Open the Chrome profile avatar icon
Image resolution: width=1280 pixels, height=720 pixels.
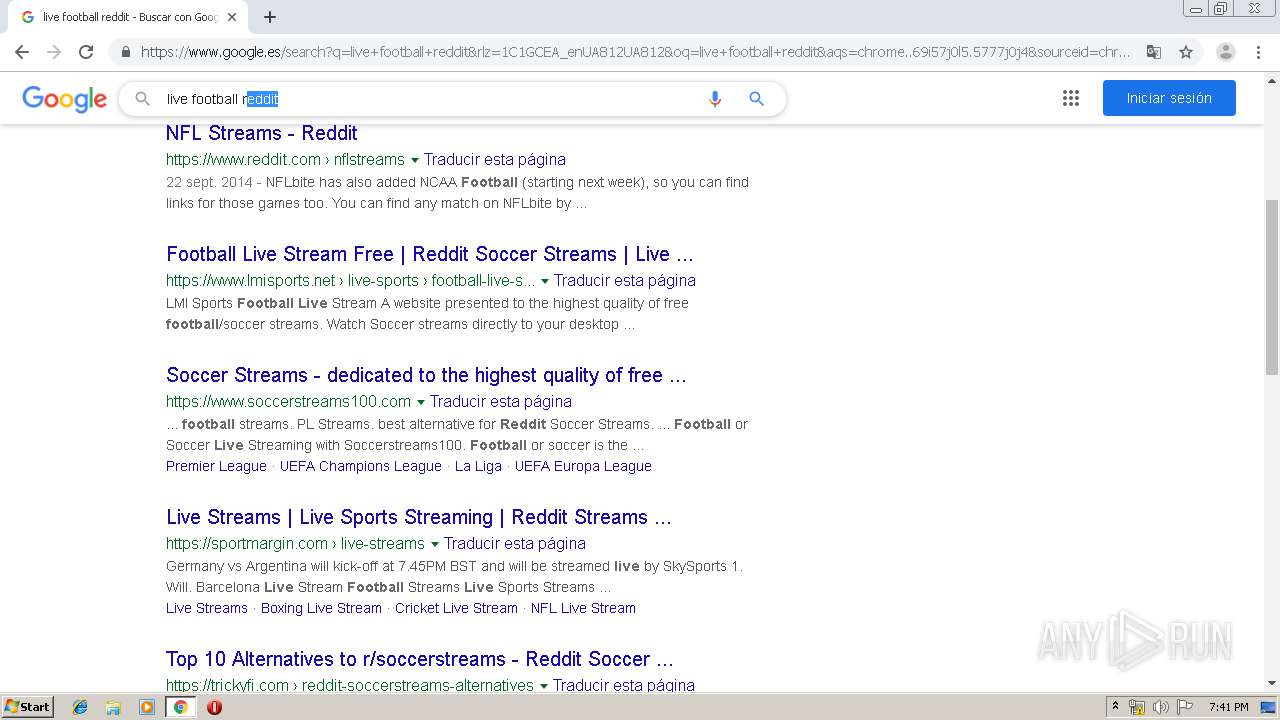1226,52
